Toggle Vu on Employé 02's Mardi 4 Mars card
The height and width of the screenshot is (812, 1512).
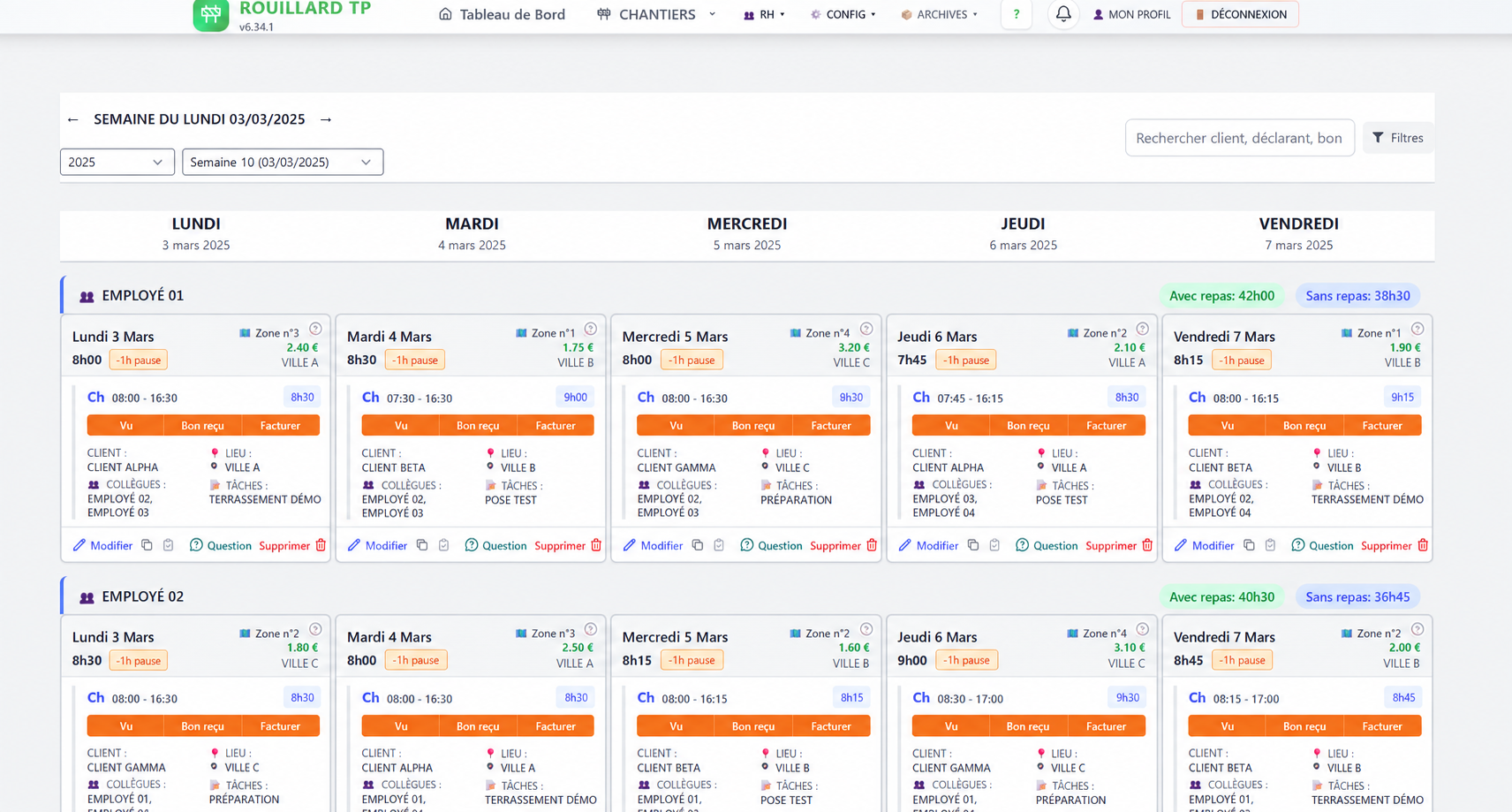pos(401,726)
